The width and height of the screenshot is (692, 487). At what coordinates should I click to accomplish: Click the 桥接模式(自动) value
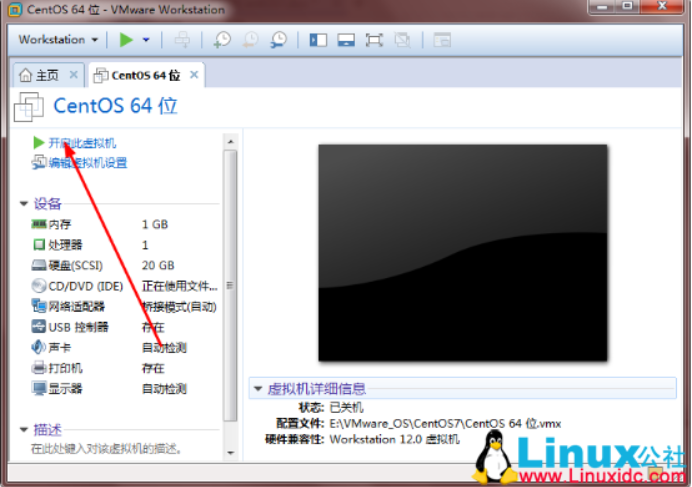point(179,306)
